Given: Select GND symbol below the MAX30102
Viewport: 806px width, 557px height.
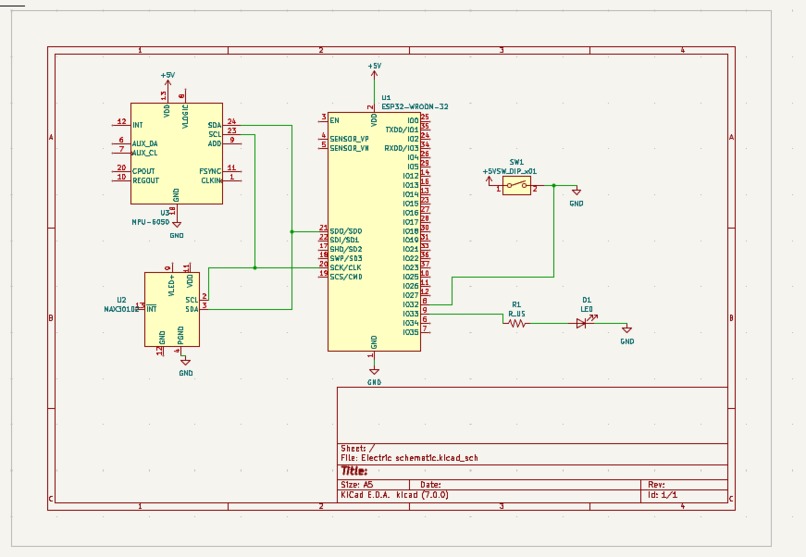Looking at the screenshot, I should pos(186,367).
